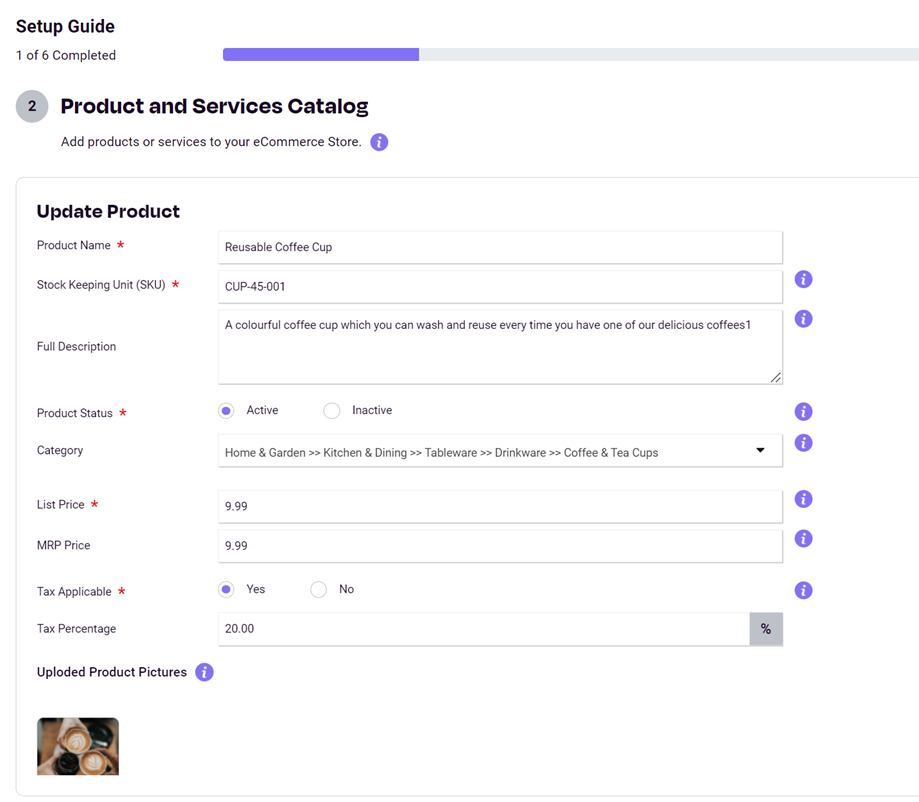Open the Category dropdown arrow
919x802 pixels.
(x=760, y=450)
